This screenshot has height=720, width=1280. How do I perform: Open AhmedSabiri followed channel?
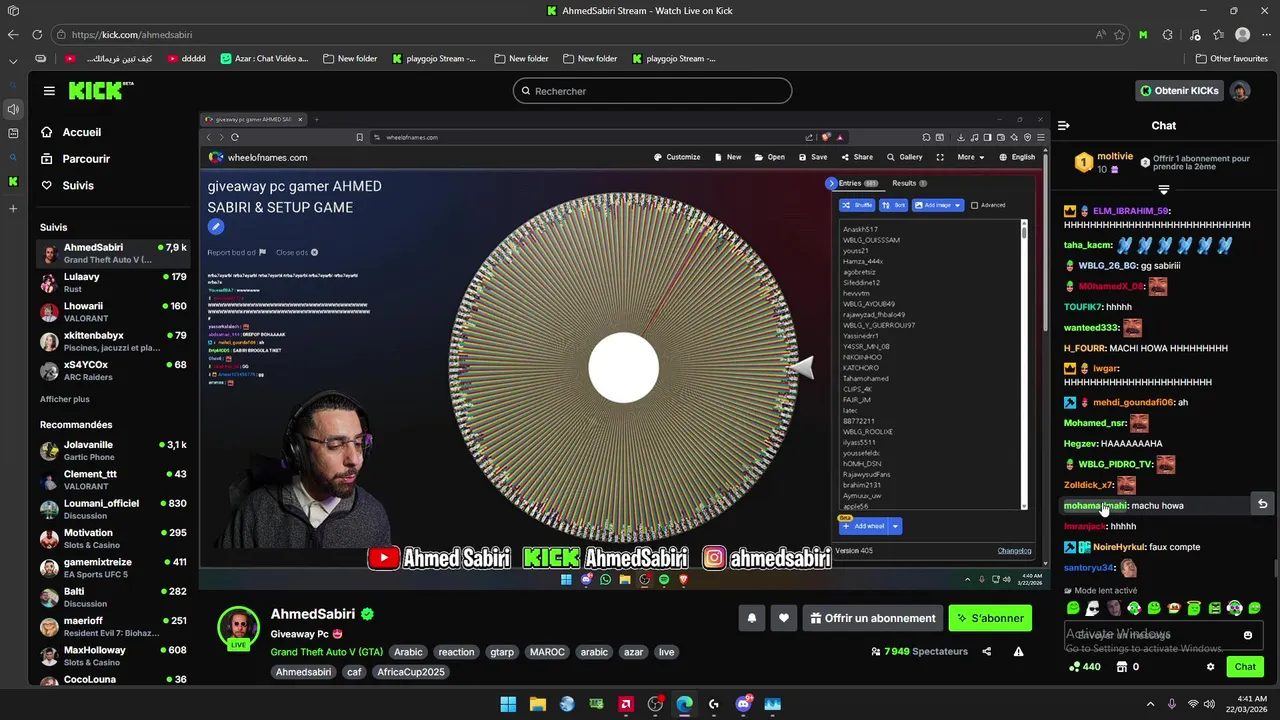(x=113, y=253)
